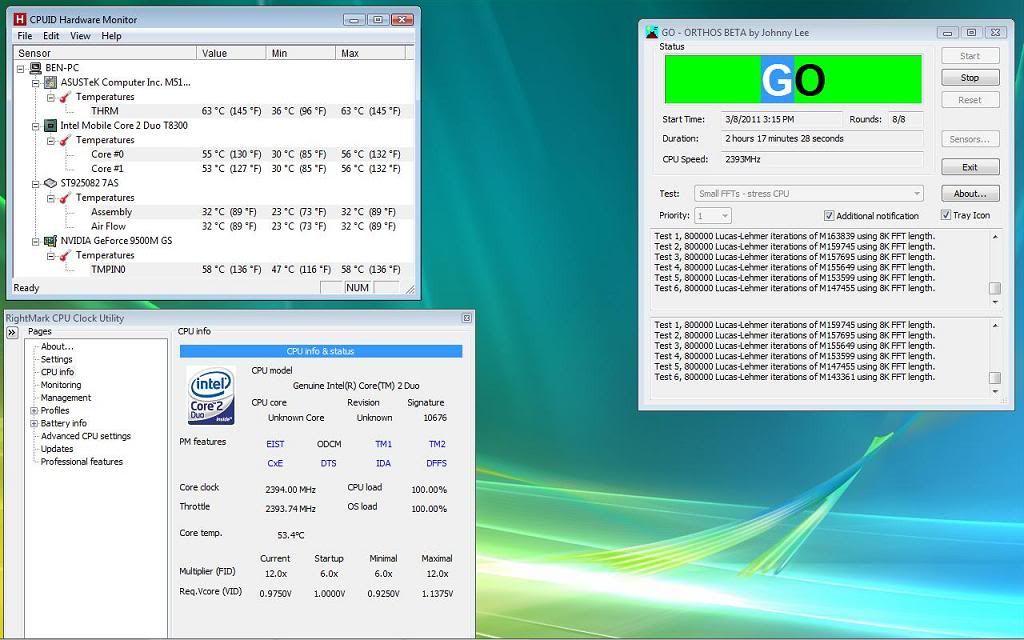This screenshot has width=1024, height=640.
Task: Click the About... button in ORTHOS
Action: tap(970, 193)
